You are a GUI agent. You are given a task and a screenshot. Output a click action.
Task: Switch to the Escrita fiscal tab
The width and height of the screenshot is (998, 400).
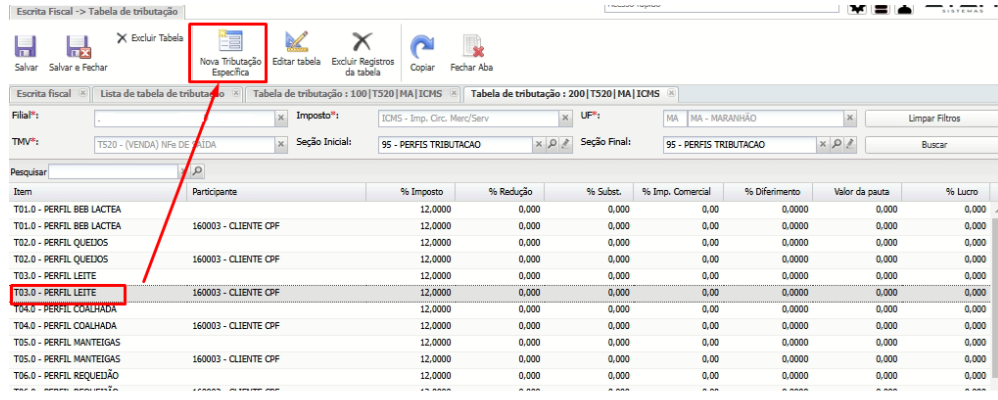44,94
